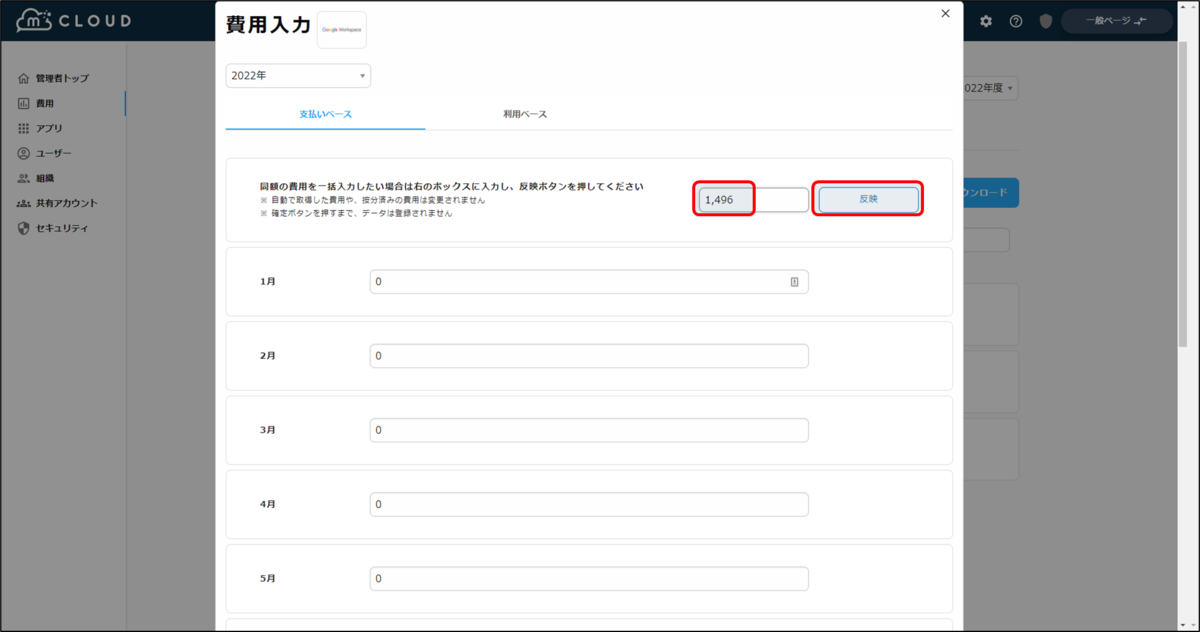Image resolution: width=1200 pixels, height=632 pixels.
Task: Click the 3月 cost input field
Action: [589, 430]
